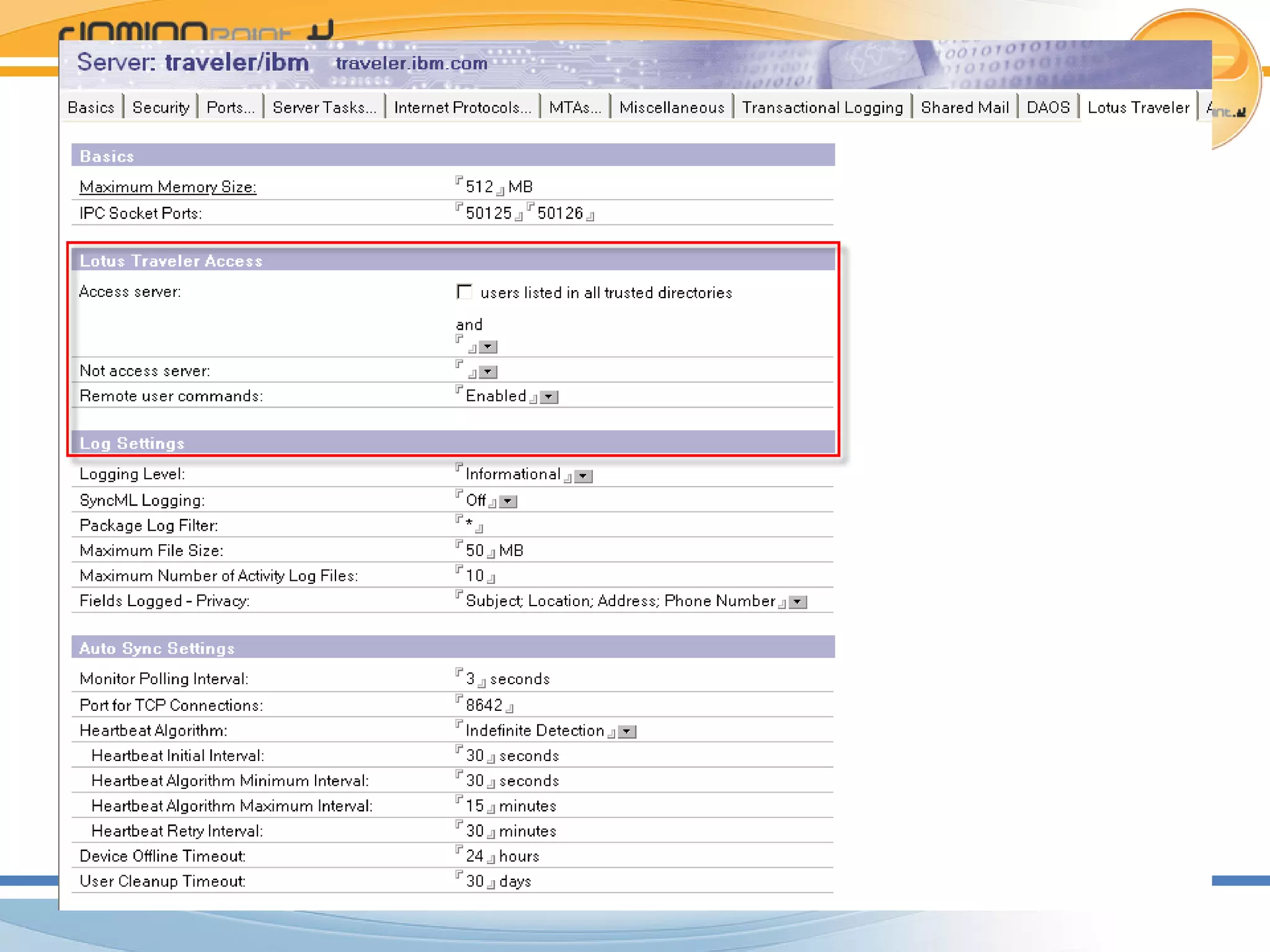Viewport: 1270px width, 952px height.
Task: Open the Logging Level dropdown arrow
Action: click(583, 476)
